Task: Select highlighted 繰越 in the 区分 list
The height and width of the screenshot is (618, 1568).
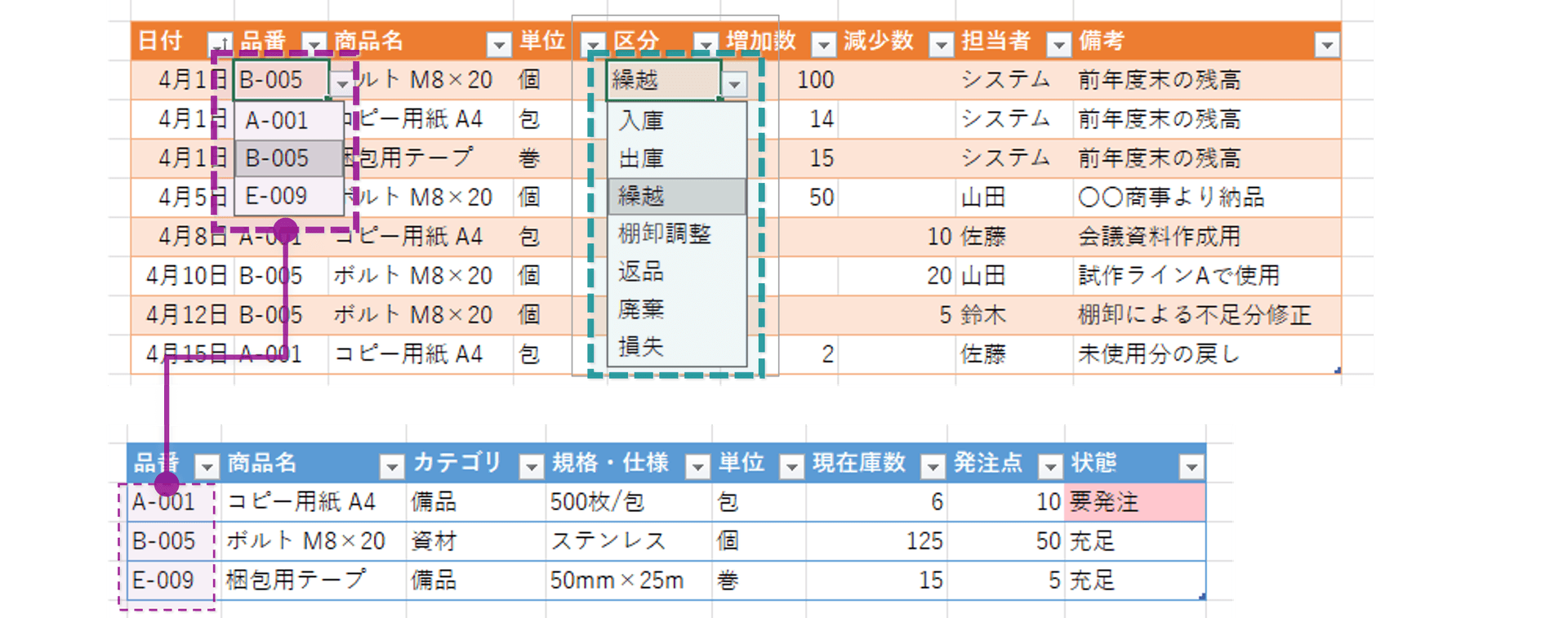Action: pos(677,197)
